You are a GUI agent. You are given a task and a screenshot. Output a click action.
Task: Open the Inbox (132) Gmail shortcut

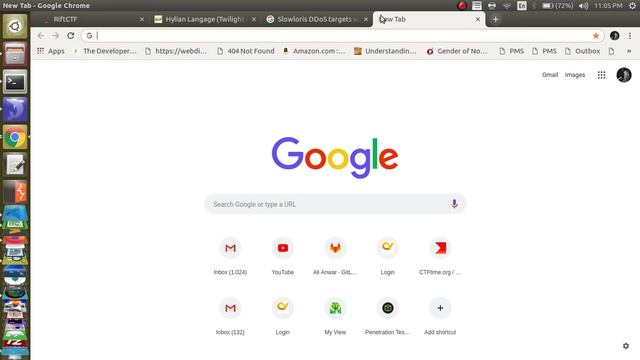[x=230, y=316]
